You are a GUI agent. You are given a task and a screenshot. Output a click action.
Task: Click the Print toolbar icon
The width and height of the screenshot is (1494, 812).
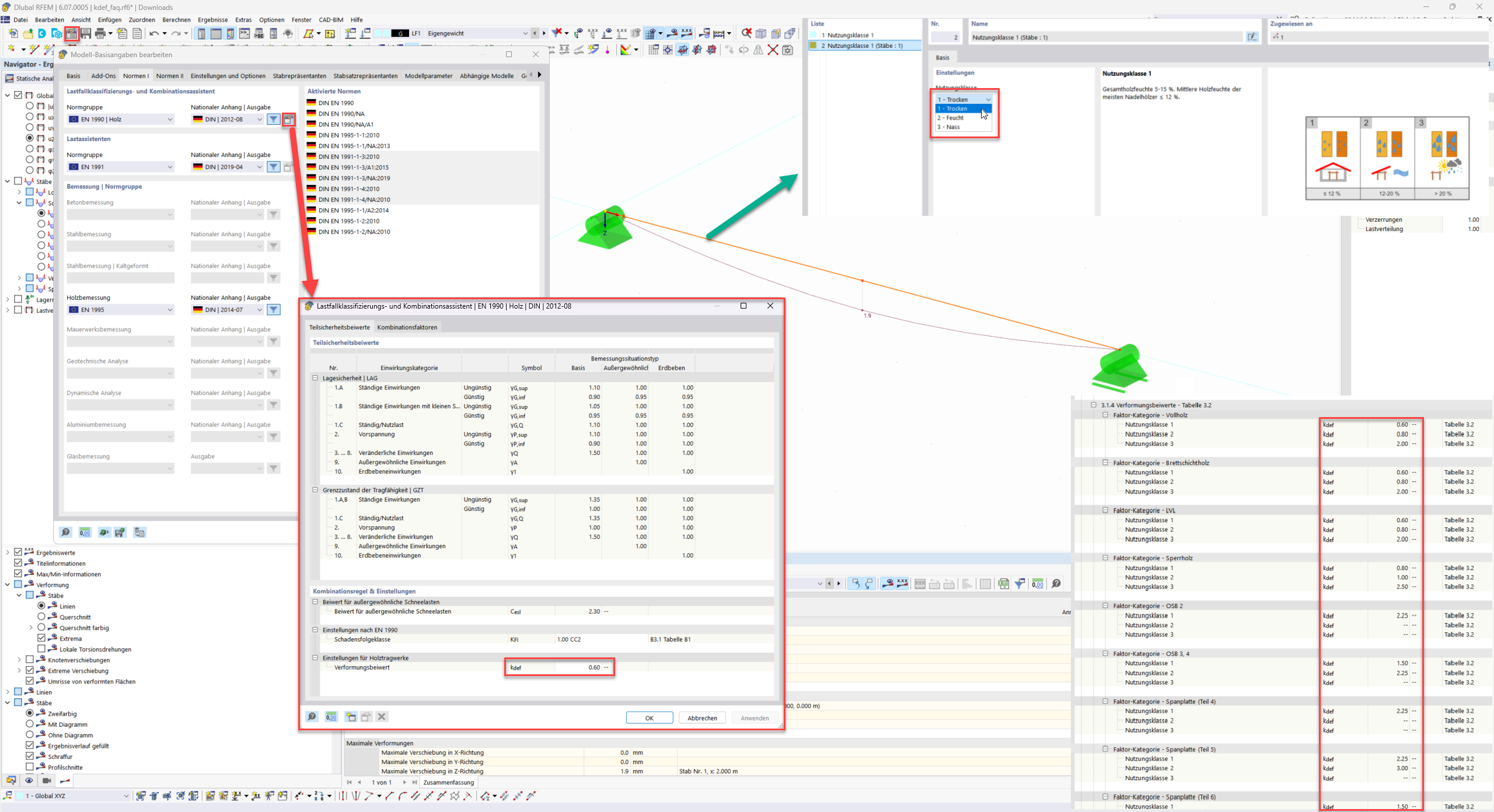click(100, 33)
